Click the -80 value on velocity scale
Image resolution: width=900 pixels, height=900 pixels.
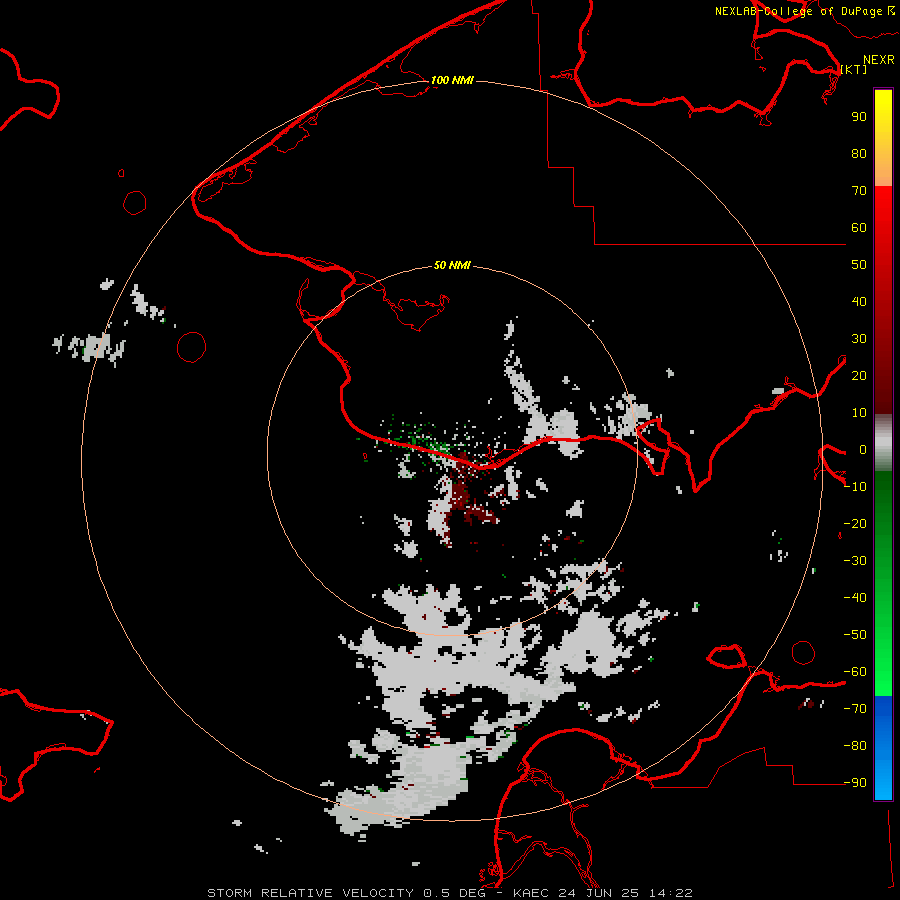tap(855, 746)
